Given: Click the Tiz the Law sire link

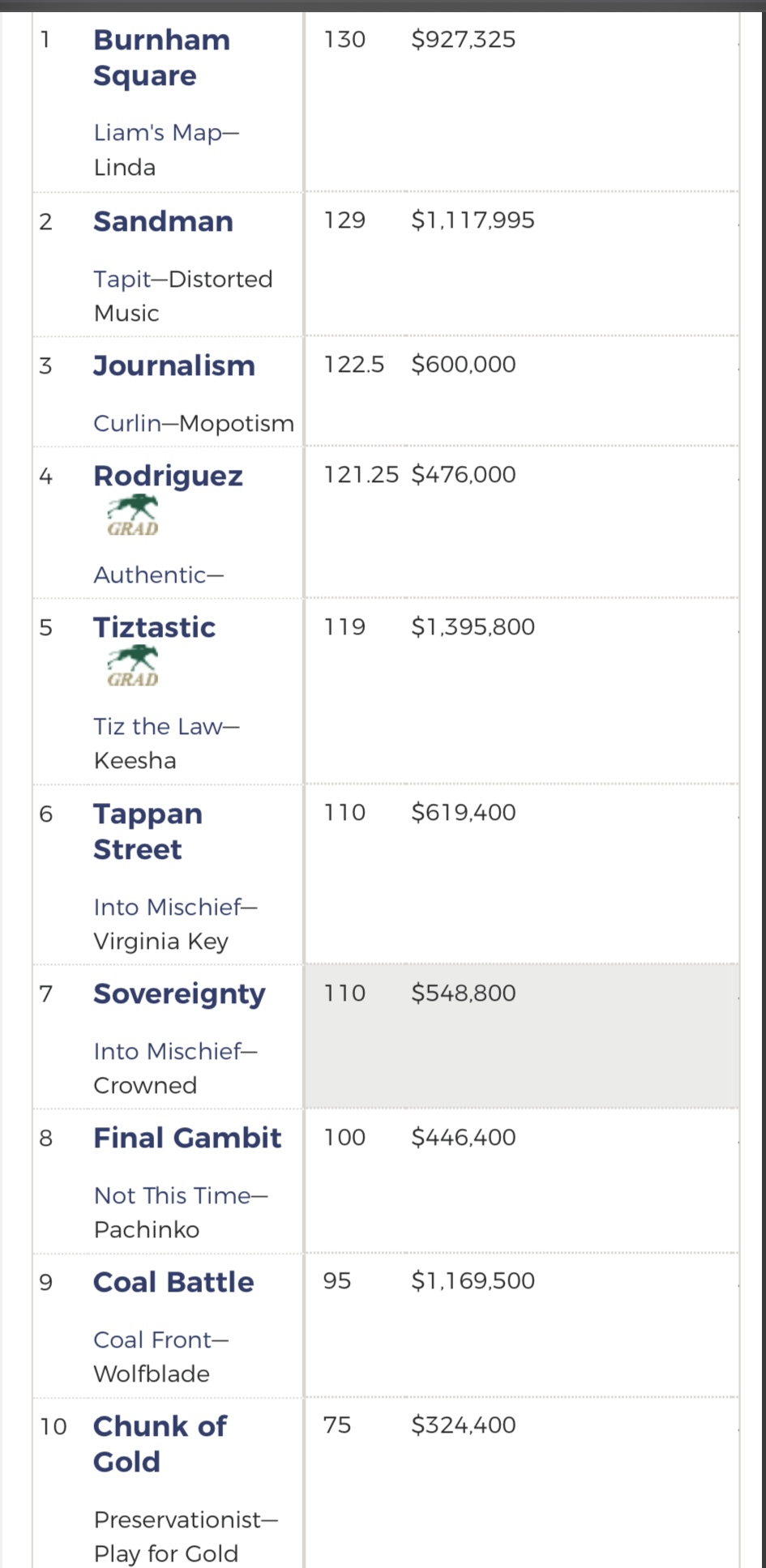Looking at the screenshot, I should coord(157,726).
